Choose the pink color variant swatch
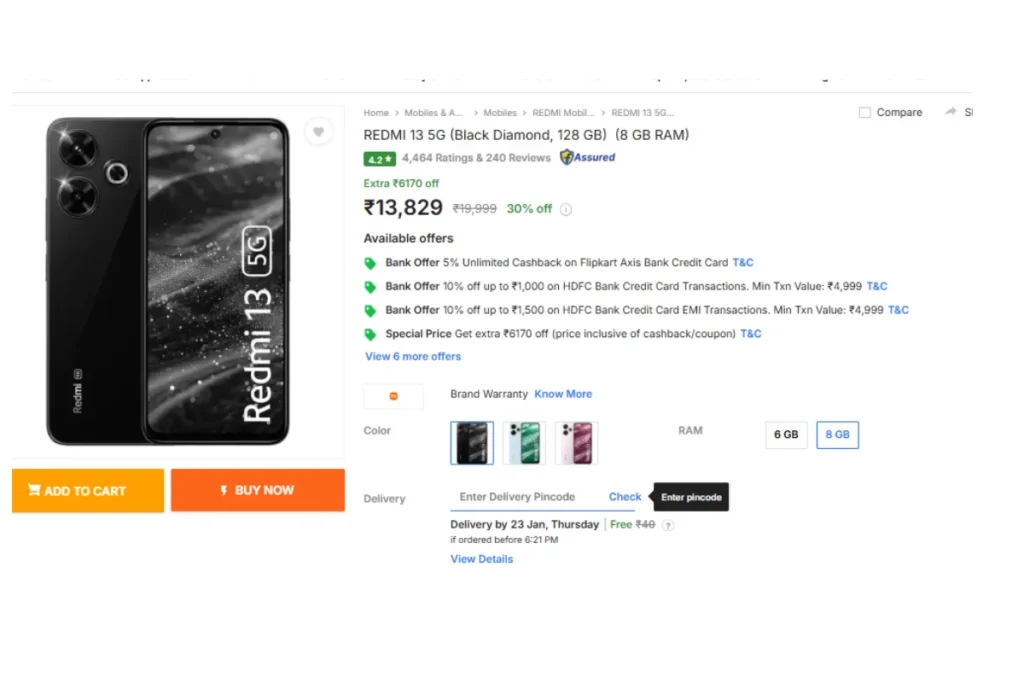The height and width of the screenshot is (683, 1024). [576, 443]
